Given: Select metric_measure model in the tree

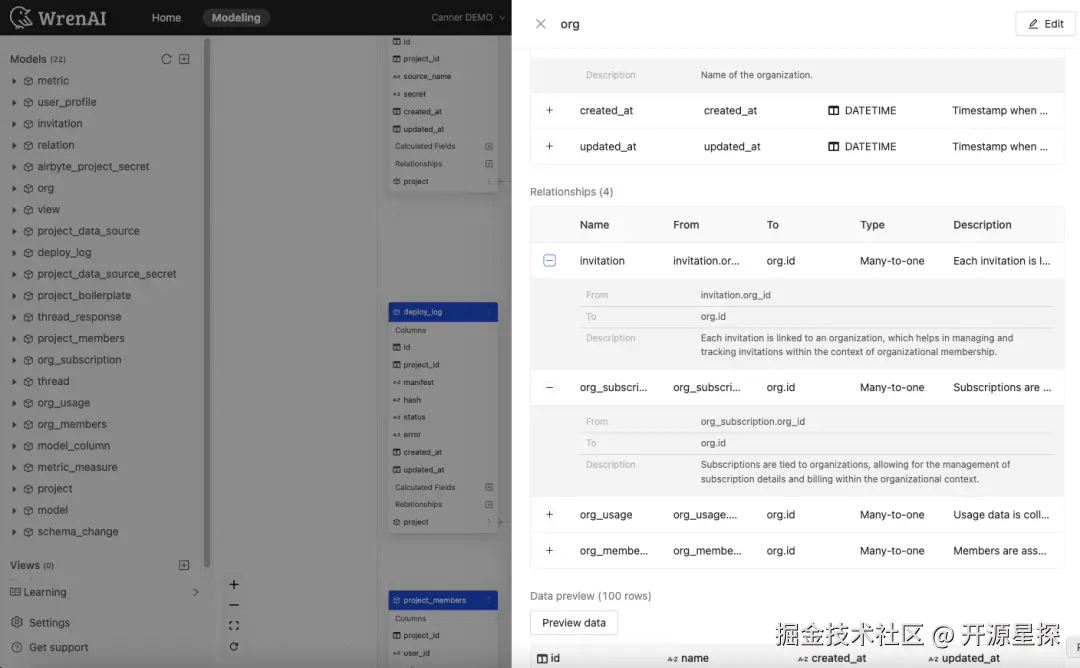Looking at the screenshot, I should (x=77, y=468).
